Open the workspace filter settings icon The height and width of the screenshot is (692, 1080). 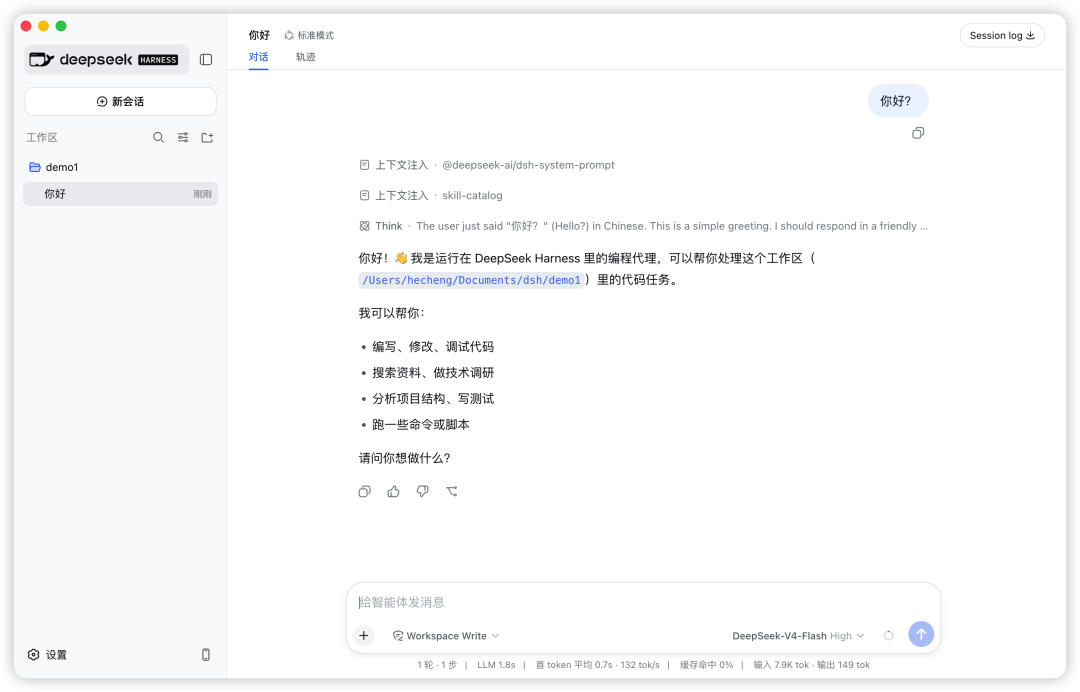click(x=183, y=138)
